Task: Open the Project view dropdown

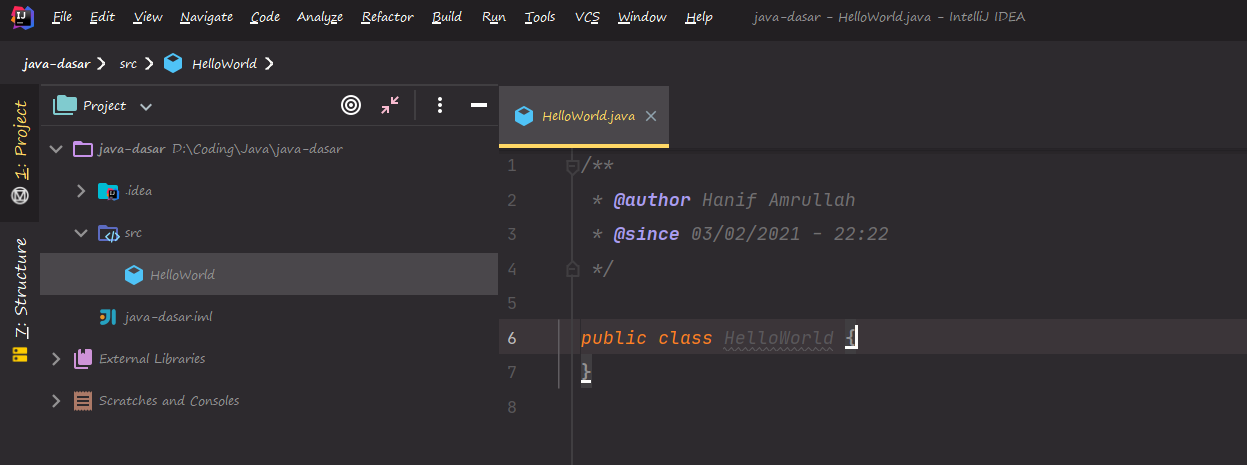Action: coord(146,106)
